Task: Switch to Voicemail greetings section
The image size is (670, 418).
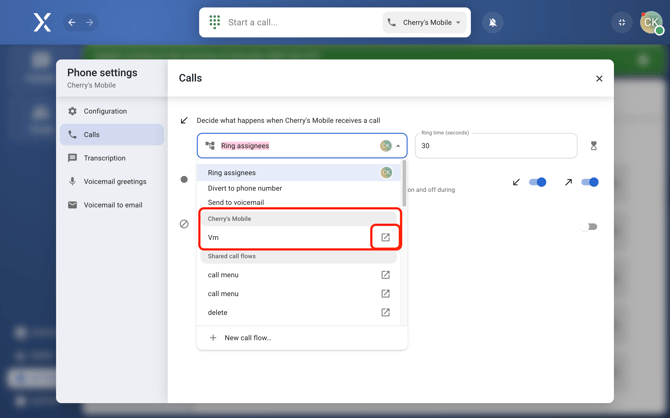Action: (x=115, y=182)
